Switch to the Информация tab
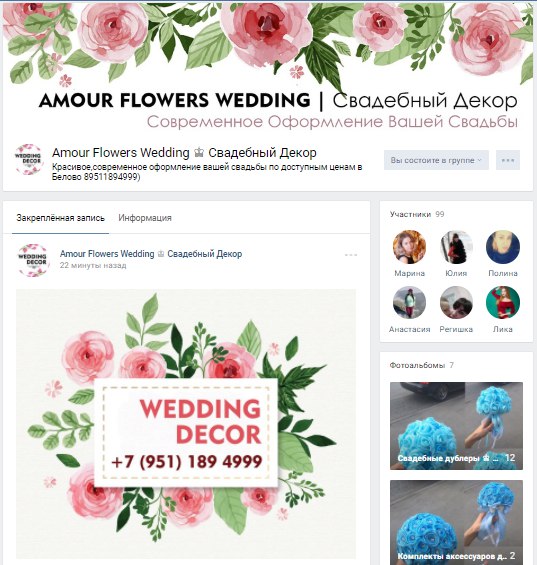This screenshot has width=537, height=565. pyautogui.click(x=145, y=218)
